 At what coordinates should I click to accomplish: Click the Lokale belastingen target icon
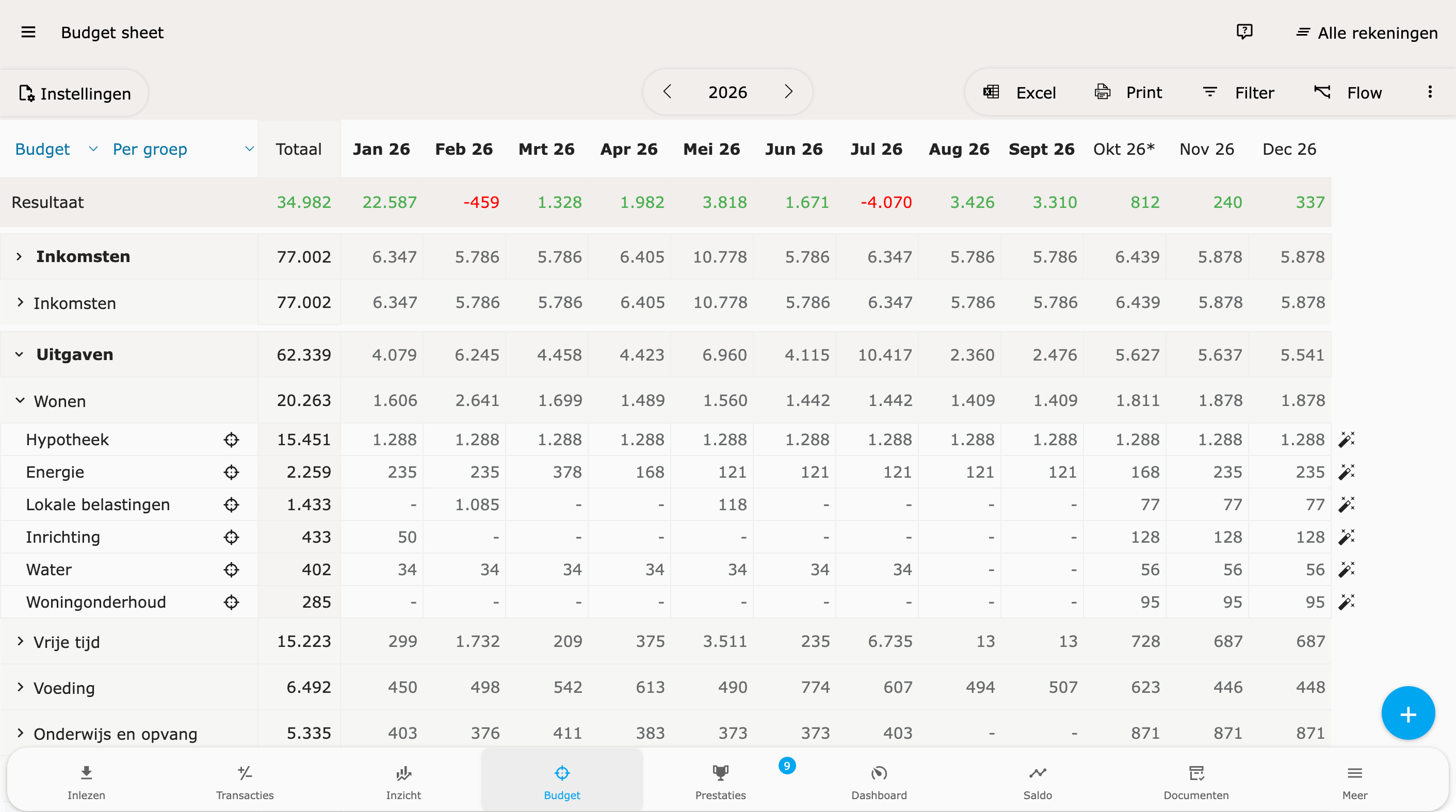[x=231, y=505]
